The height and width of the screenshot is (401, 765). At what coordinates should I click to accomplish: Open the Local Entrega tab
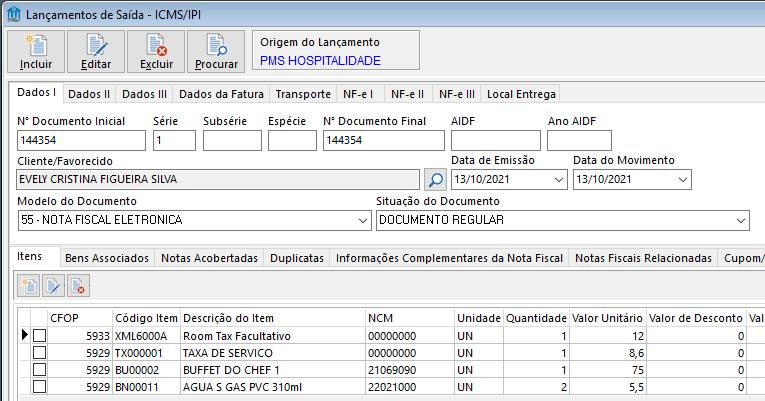point(521,94)
